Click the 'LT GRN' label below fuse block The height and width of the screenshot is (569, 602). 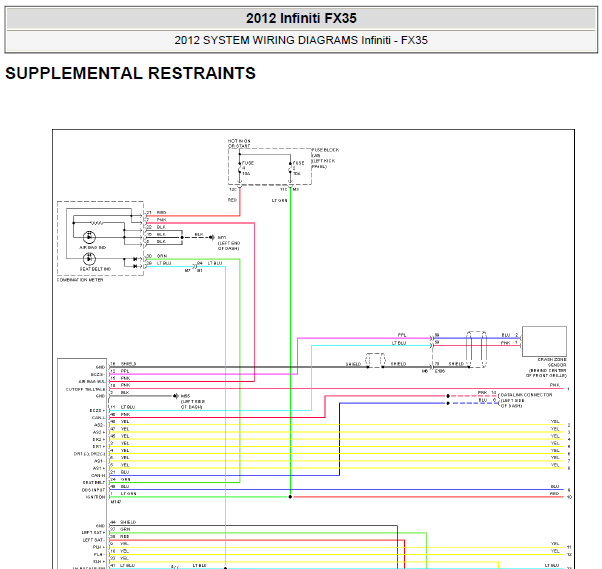pyautogui.click(x=280, y=200)
